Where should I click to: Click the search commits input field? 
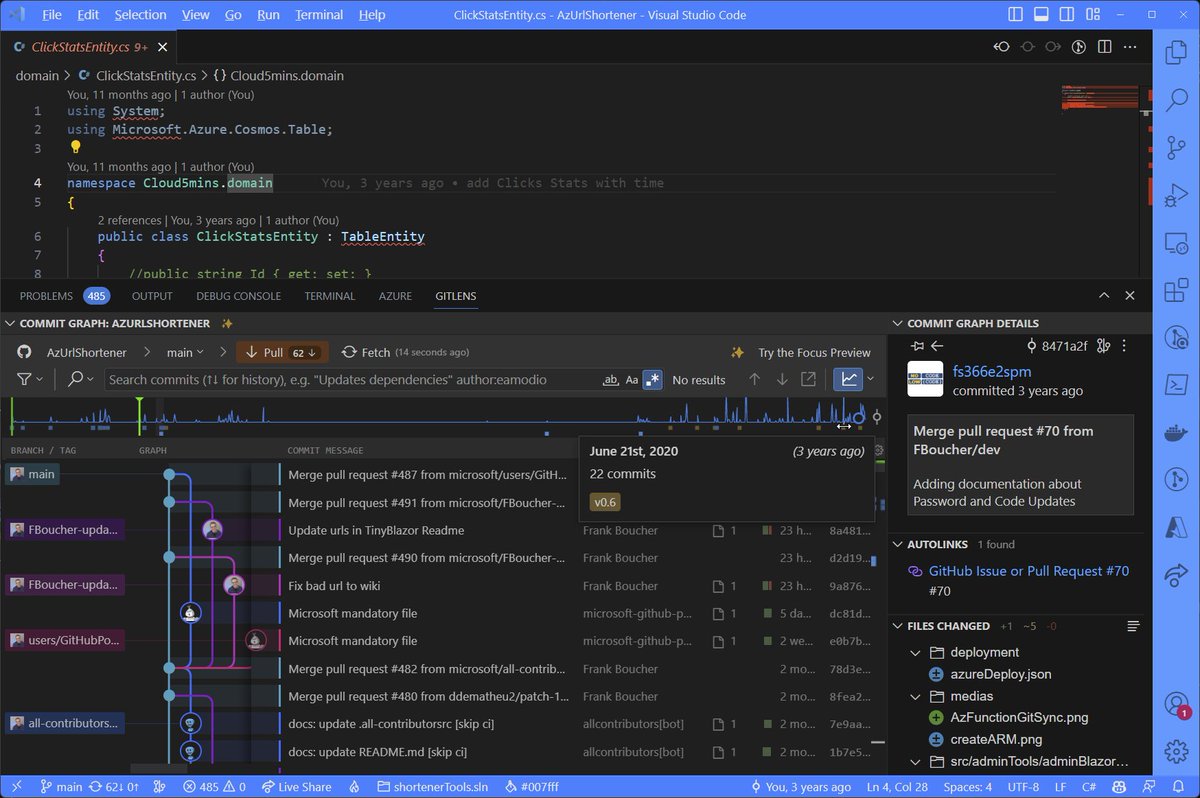click(x=350, y=380)
